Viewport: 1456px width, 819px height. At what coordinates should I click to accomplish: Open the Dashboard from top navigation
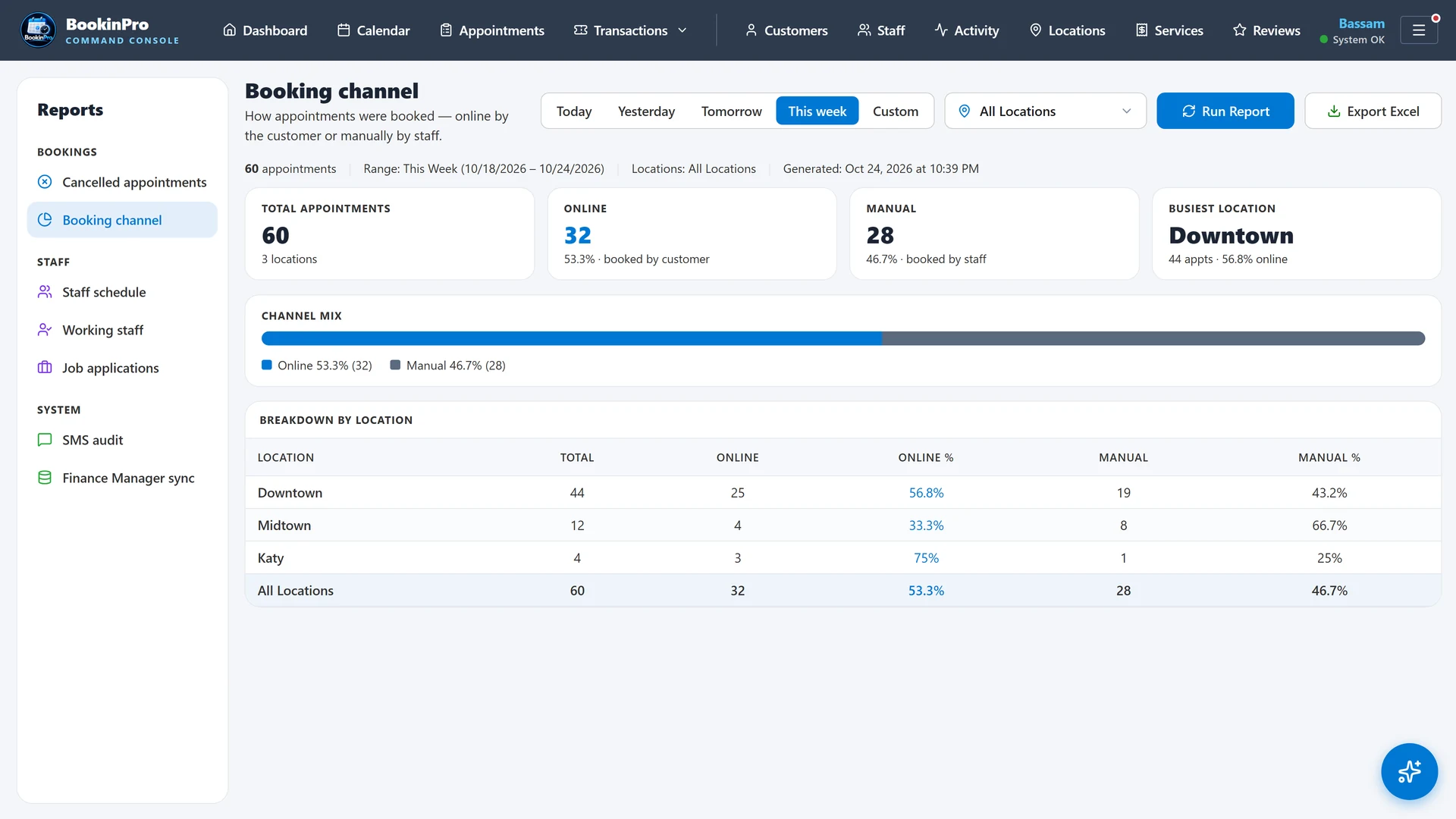pos(265,30)
